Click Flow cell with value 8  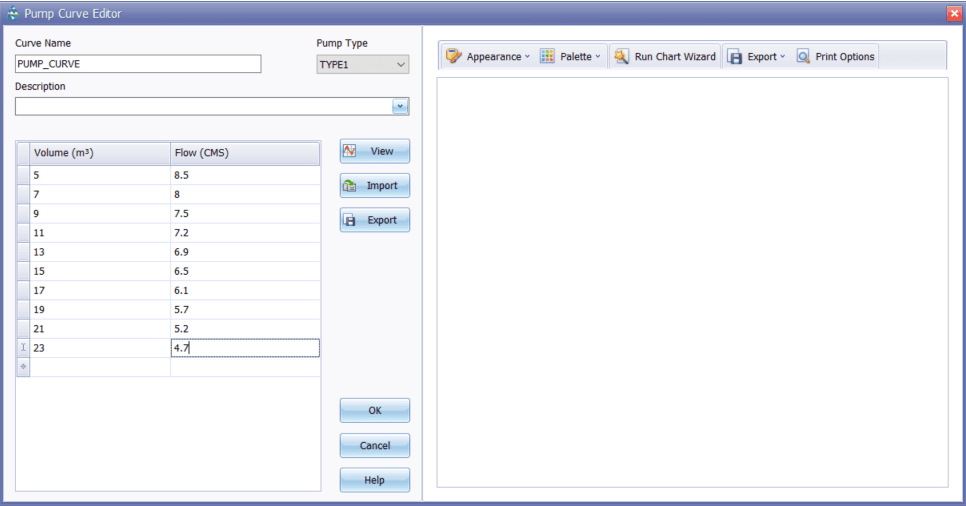pos(245,194)
